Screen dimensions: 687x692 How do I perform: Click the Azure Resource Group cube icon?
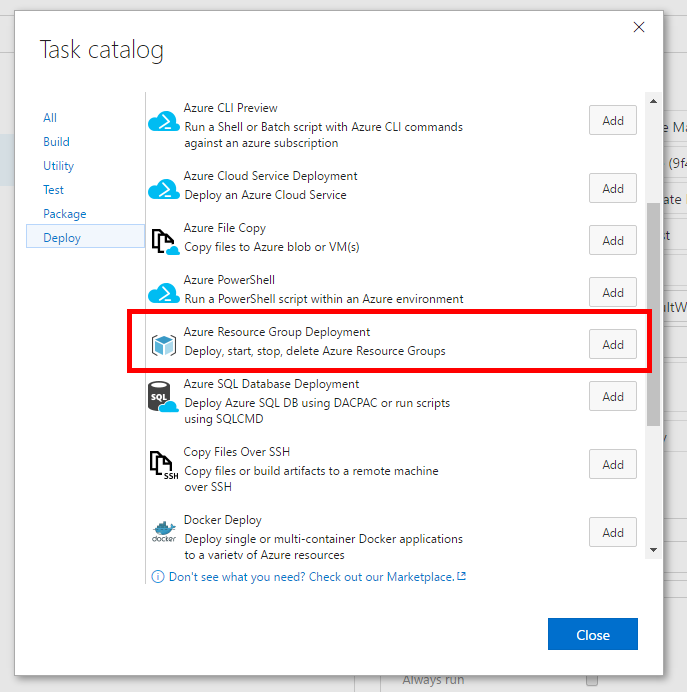[x=164, y=345]
